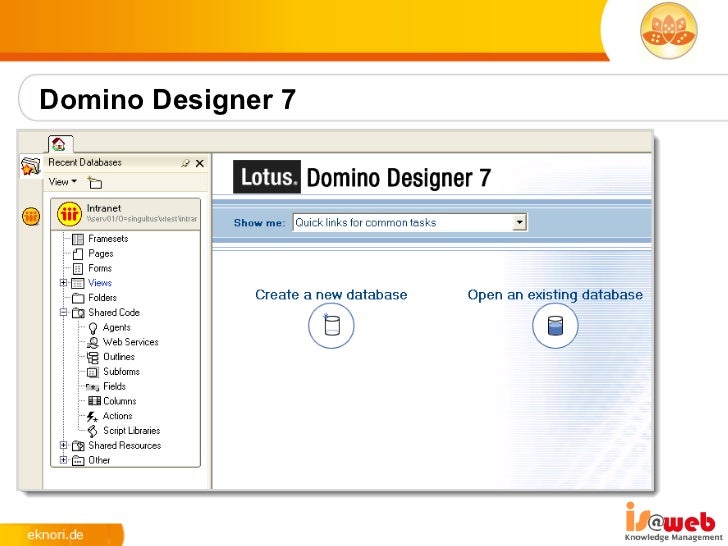Image resolution: width=728 pixels, height=546 pixels.
Task: Pin the Recent Databases panel
Action: [x=186, y=163]
